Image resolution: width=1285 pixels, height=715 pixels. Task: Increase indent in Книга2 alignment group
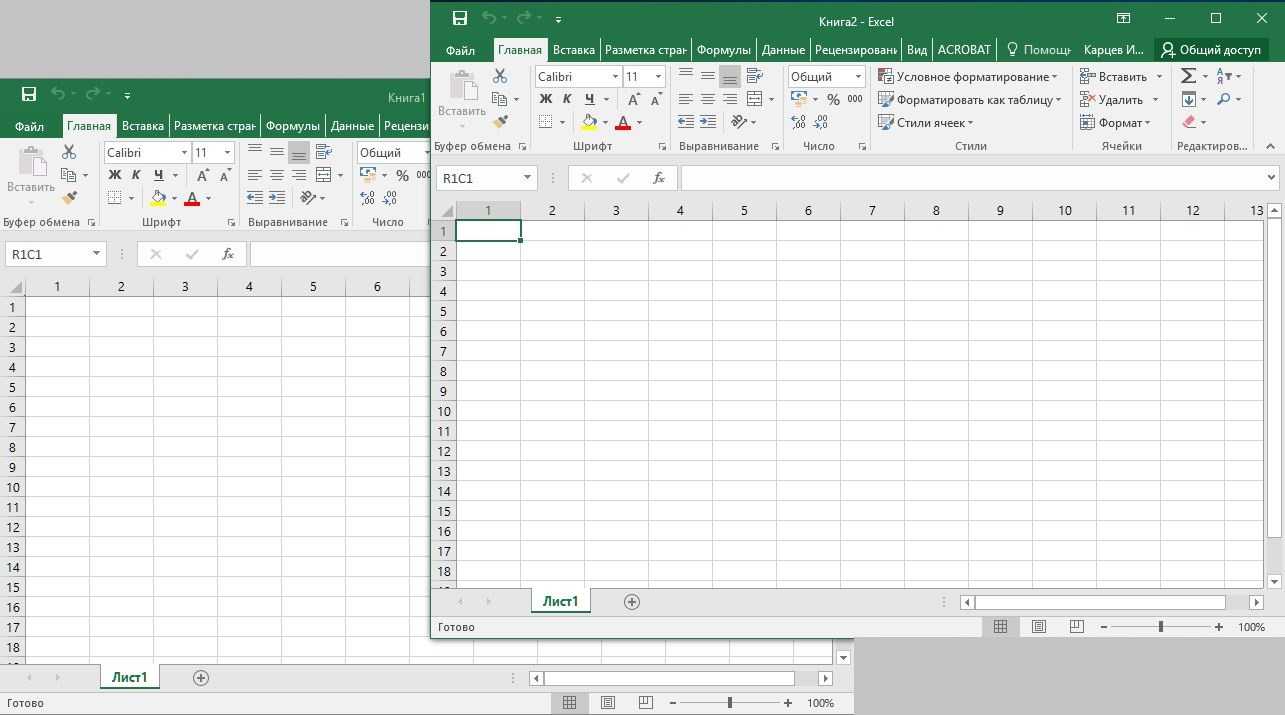coord(708,122)
